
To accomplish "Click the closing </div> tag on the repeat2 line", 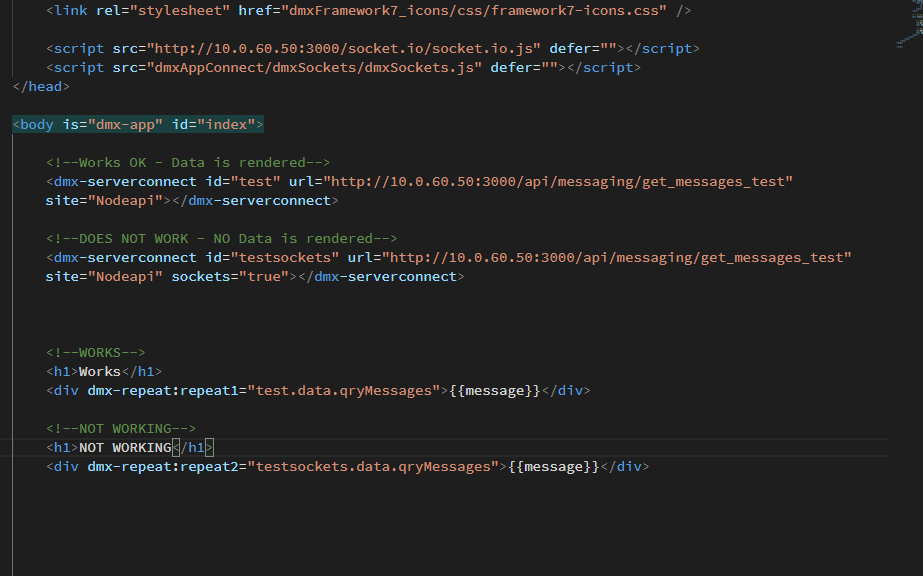I will [625, 467].
